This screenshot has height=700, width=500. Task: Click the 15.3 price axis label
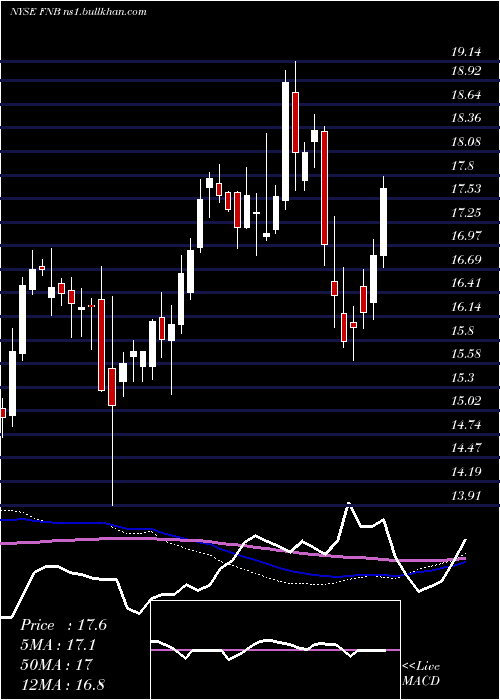point(462,378)
